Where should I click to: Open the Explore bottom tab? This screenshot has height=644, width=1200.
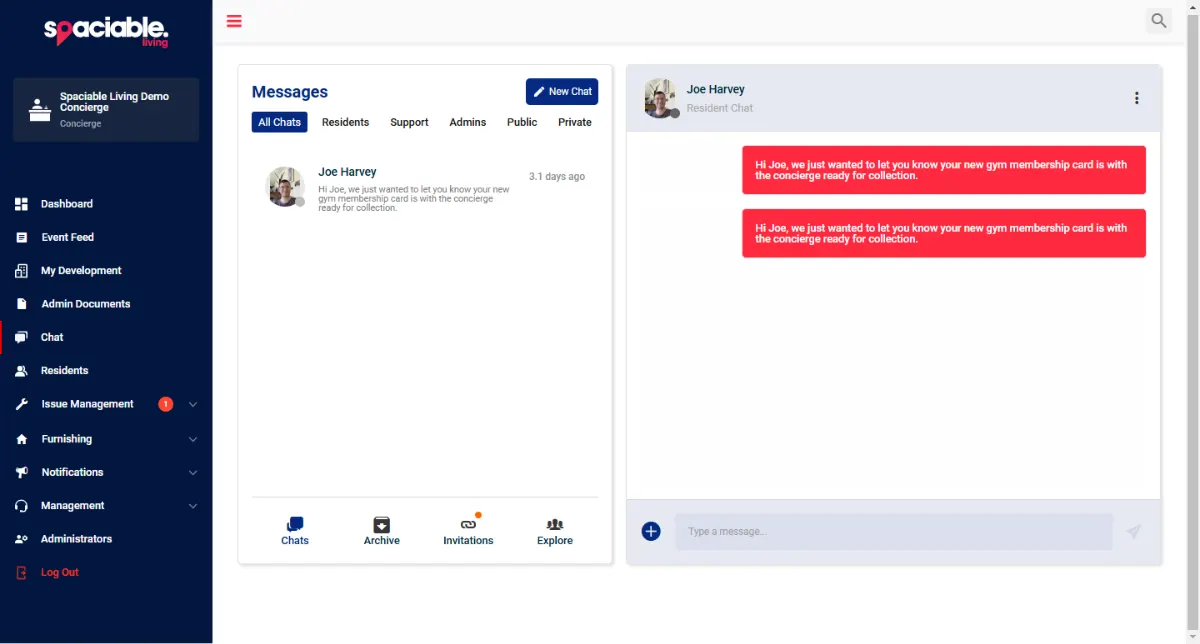[555, 531]
